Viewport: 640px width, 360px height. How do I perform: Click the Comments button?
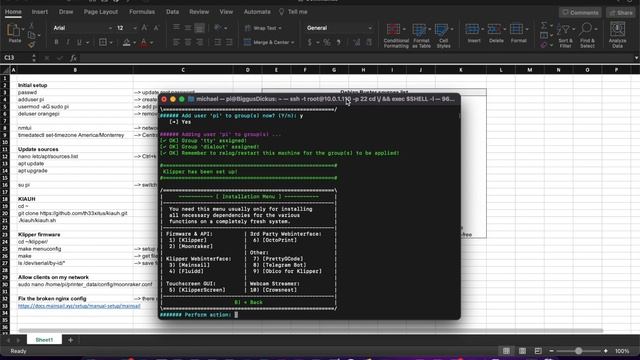click(580, 13)
